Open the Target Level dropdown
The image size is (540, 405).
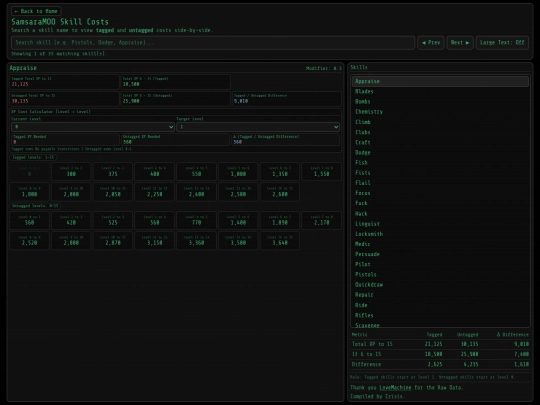pos(258,127)
